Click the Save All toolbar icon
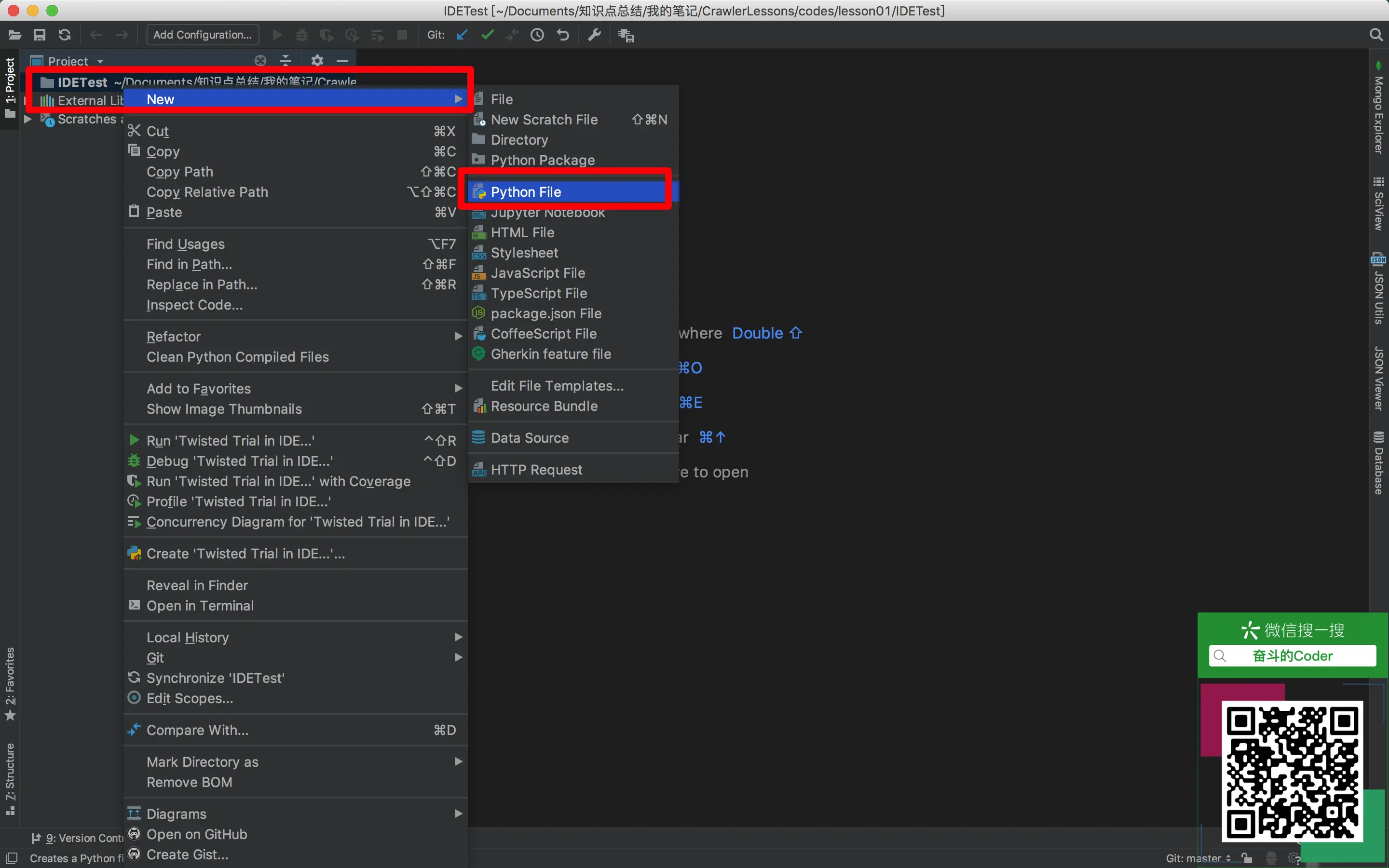The image size is (1389, 868). pyautogui.click(x=39, y=35)
